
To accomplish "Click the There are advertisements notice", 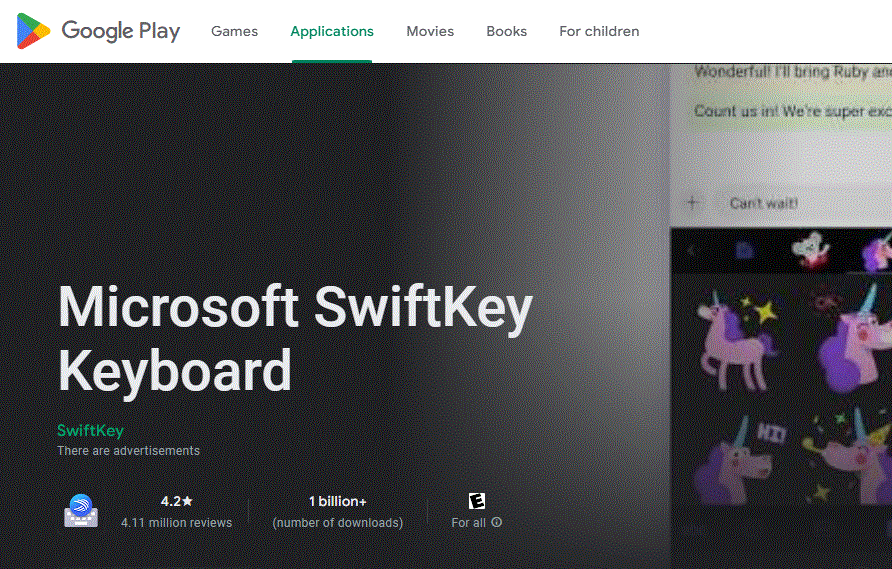I will (129, 451).
